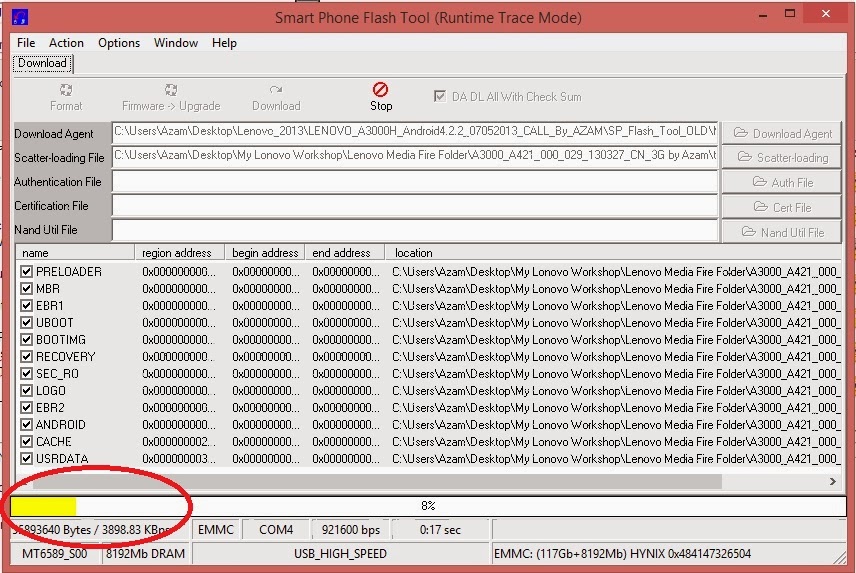Click the USB_HIGH_SPEED status entry
Viewport: 856px width, 573px height.
tap(340, 554)
